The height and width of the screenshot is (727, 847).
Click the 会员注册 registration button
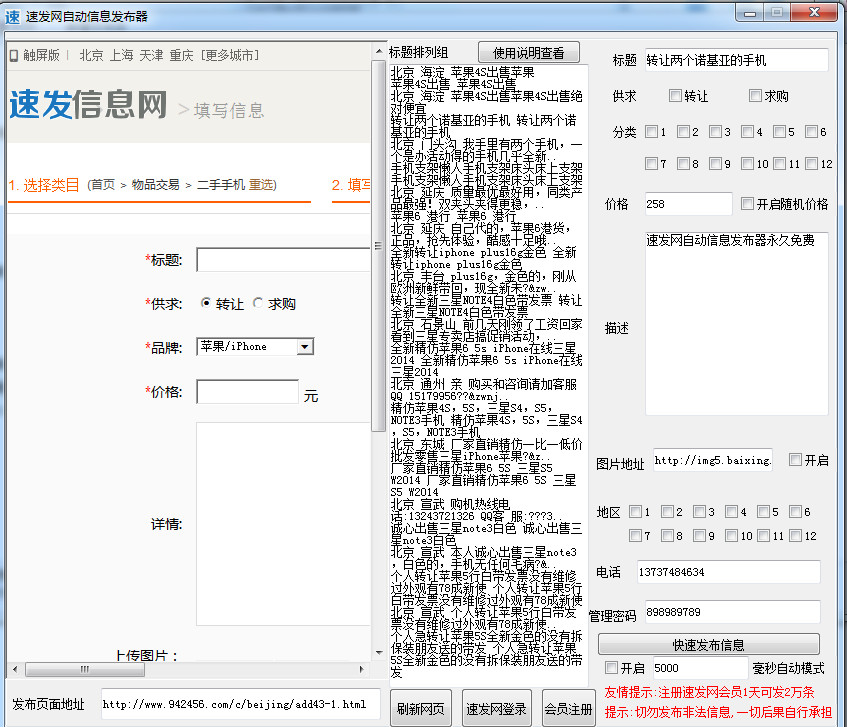point(569,708)
